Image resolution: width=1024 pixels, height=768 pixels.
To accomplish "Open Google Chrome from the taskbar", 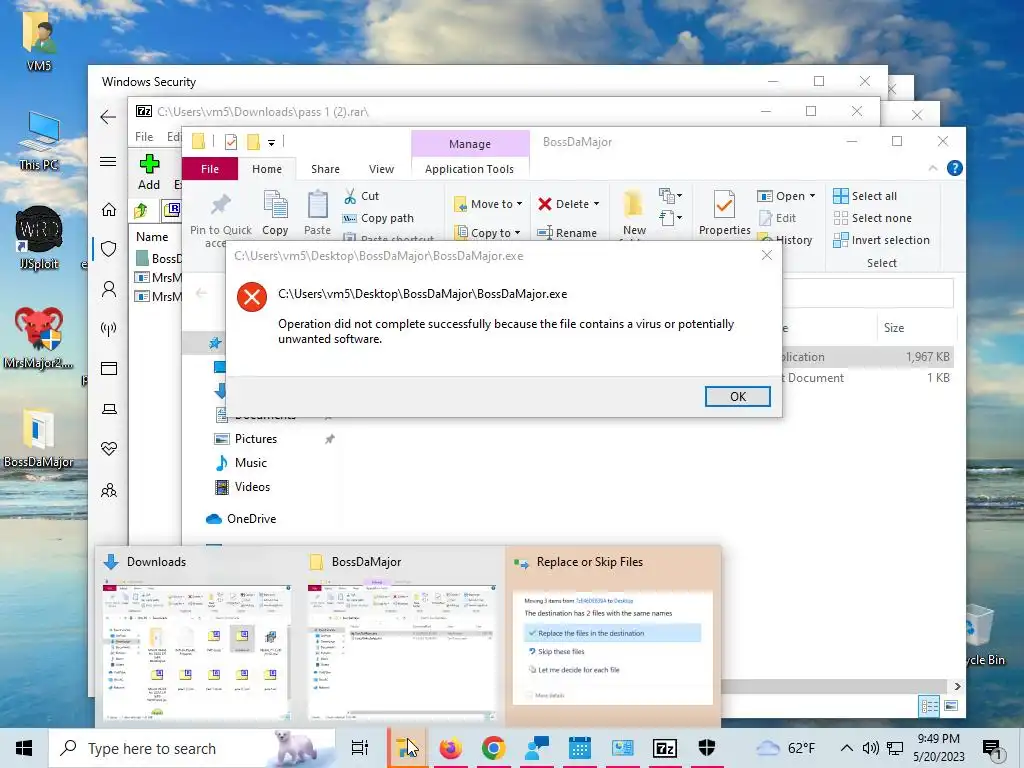I will (494, 748).
